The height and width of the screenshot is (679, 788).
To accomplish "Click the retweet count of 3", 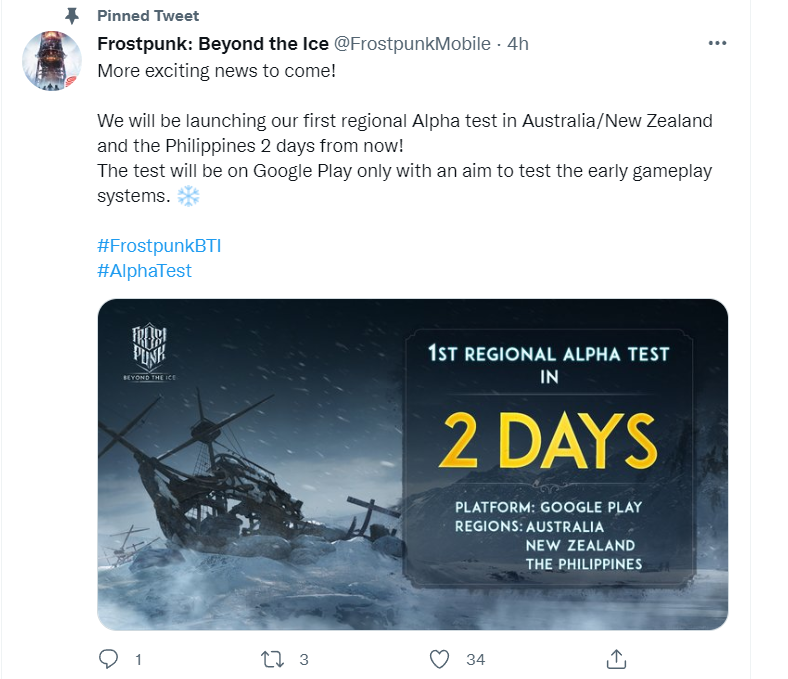I will 303,660.
